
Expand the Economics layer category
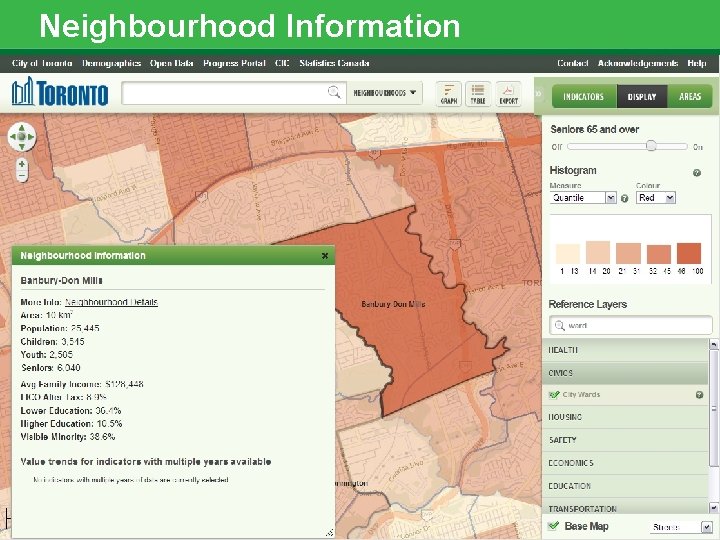tap(625, 463)
